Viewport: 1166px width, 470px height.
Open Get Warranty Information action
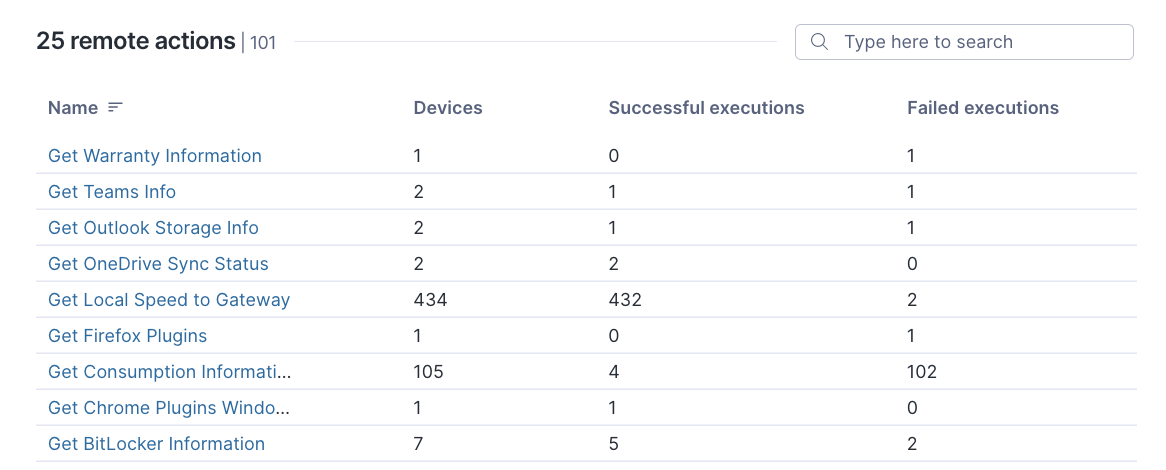click(x=155, y=156)
